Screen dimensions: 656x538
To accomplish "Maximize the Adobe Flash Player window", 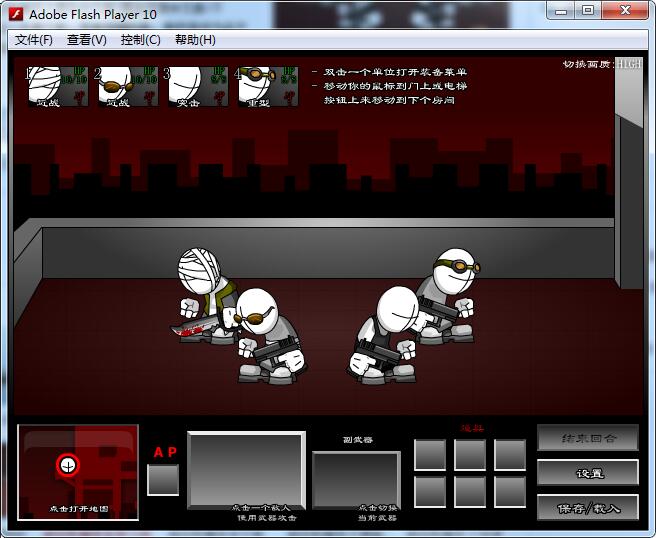I will click(588, 10).
